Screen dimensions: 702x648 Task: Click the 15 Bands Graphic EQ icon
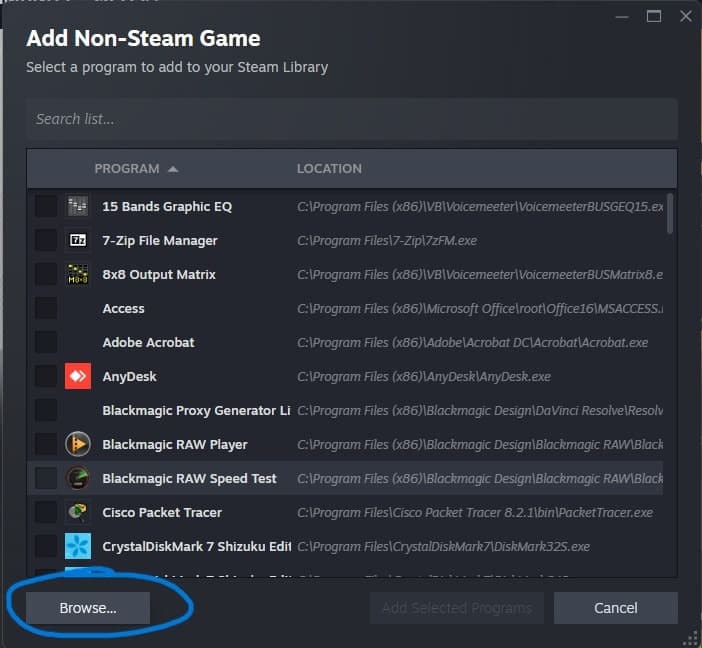(77, 206)
